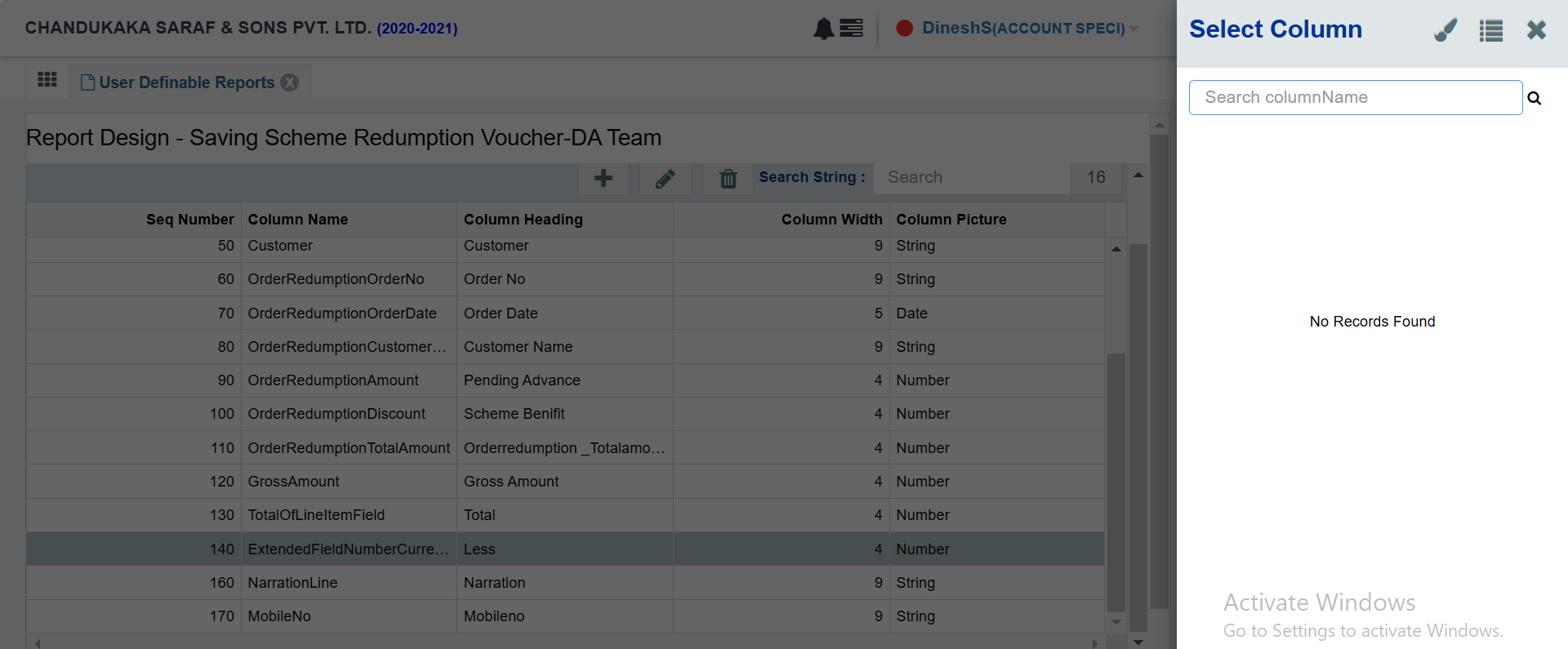
Task: Select the OrderRedumptionTotalAmount row
Action: click(x=565, y=448)
